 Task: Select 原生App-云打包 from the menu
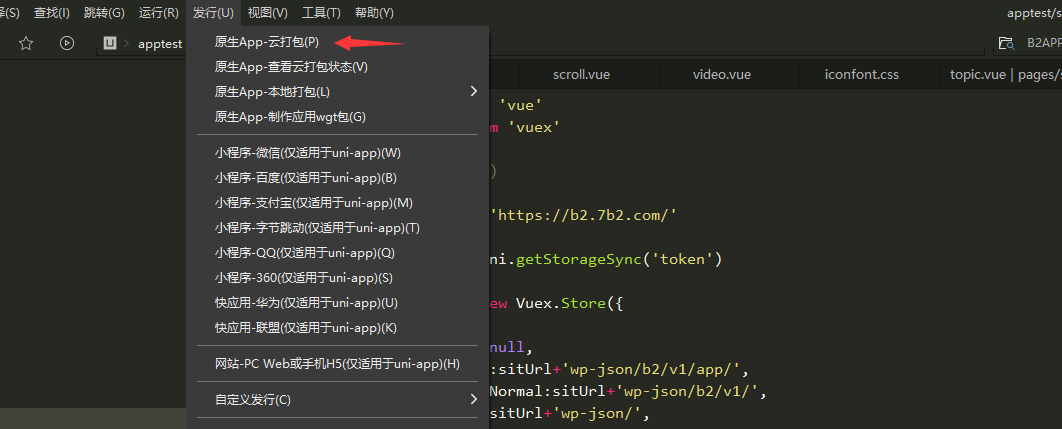pyautogui.click(x=266, y=42)
